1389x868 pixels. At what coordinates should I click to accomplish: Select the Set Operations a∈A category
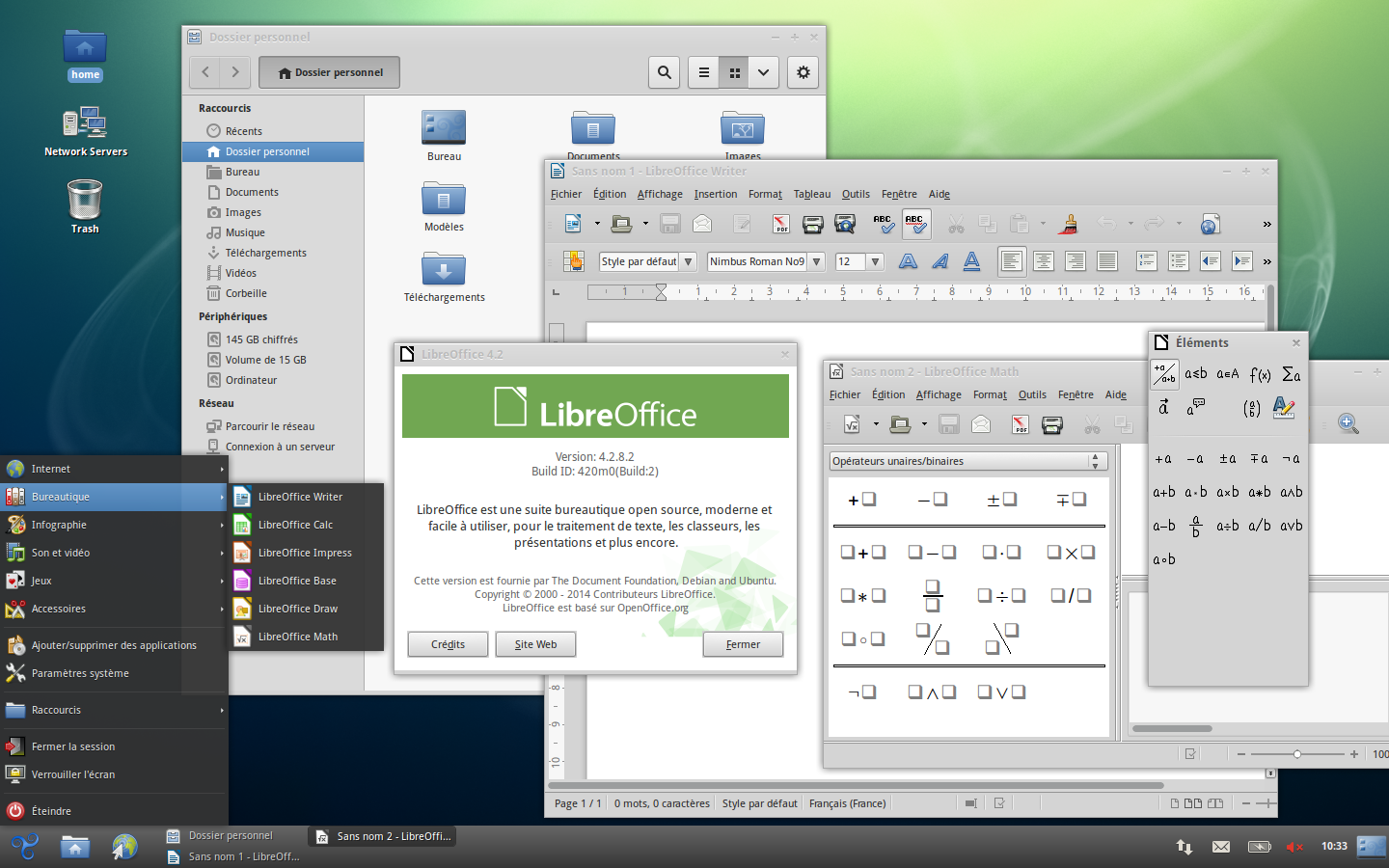click(1228, 374)
